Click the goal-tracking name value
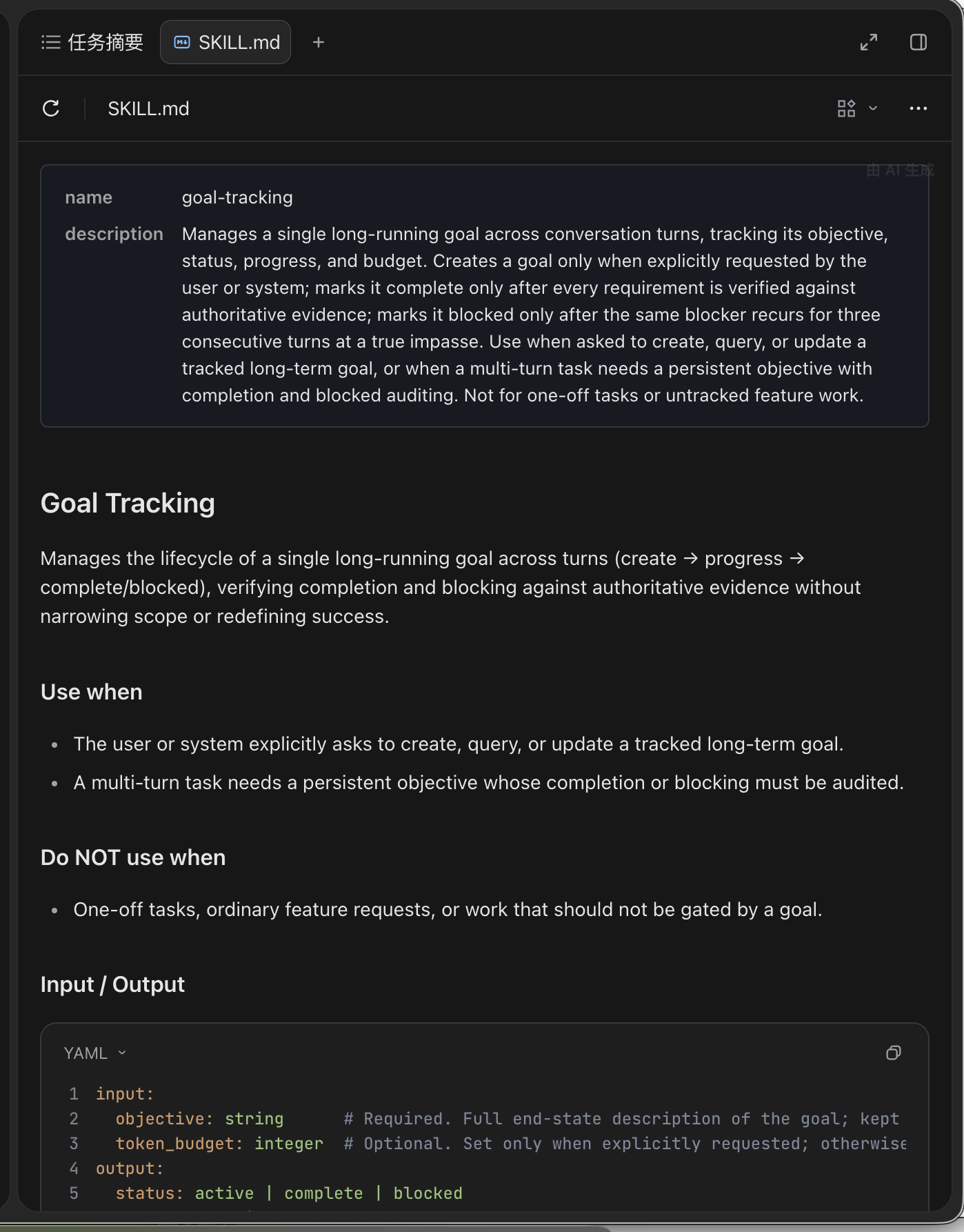This screenshot has height=1232, width=964. [x=237, y=197]
